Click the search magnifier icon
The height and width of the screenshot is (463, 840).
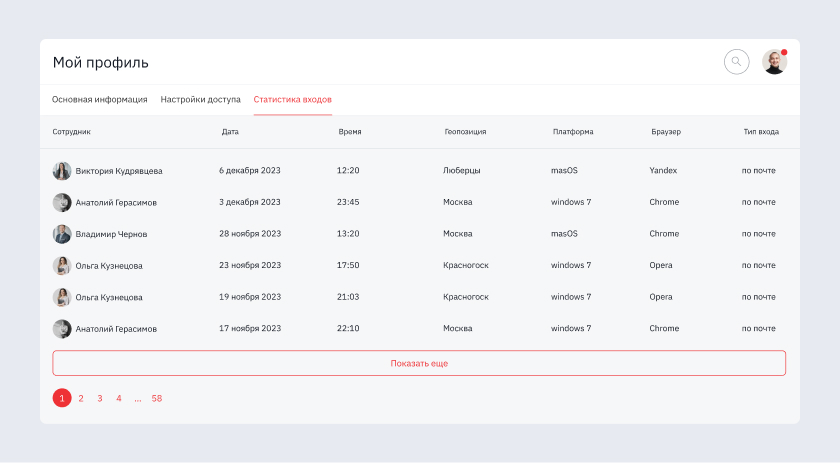coord(736,62)
